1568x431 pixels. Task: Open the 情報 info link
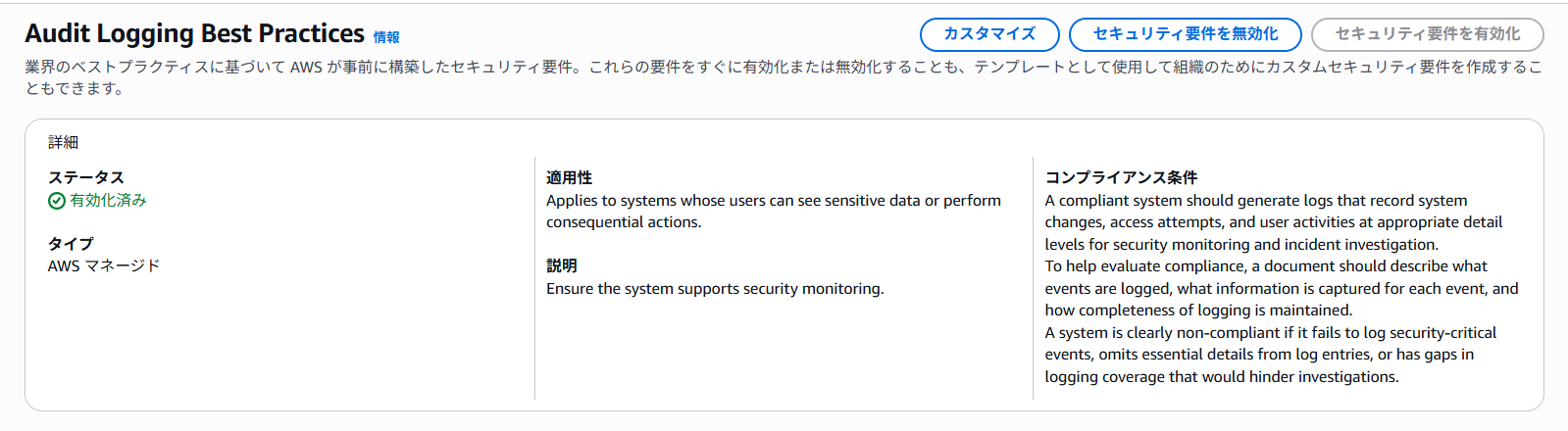(386, 37)
